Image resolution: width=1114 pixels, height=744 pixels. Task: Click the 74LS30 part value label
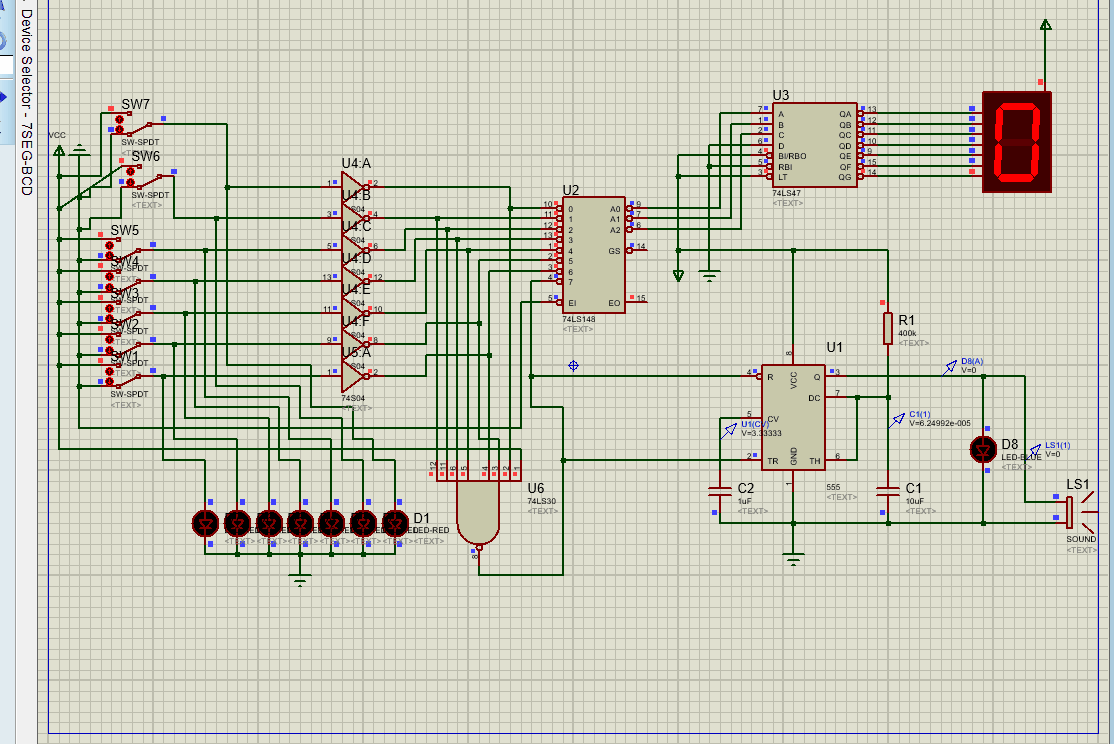tap(541, 501)
